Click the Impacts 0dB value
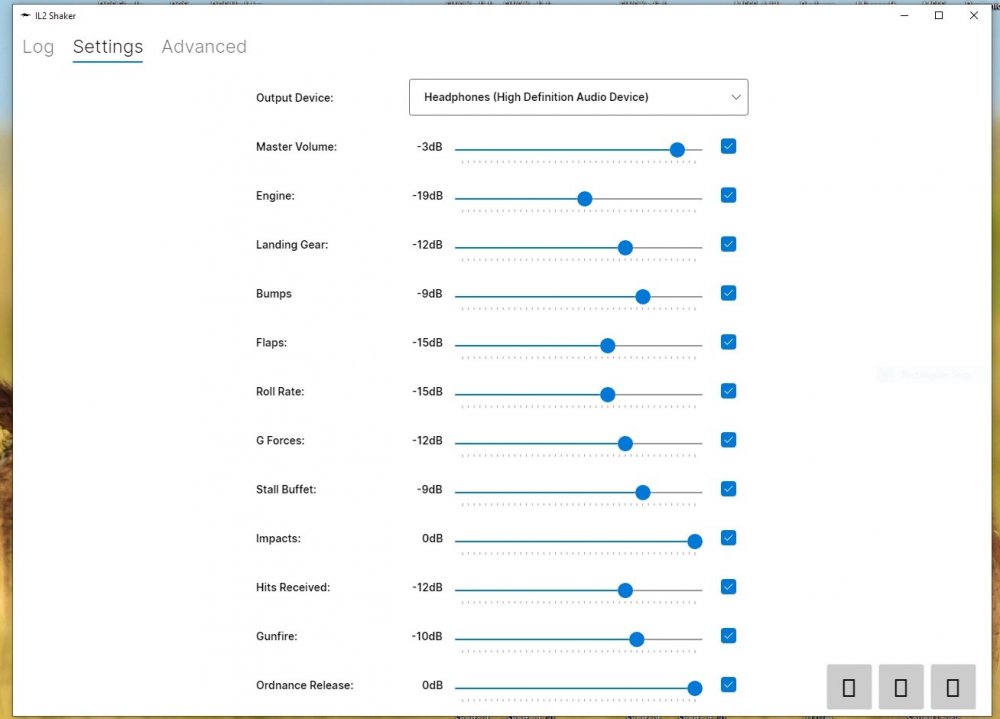1000x719 pixels. pyautogui.click(x=432, y=538)
